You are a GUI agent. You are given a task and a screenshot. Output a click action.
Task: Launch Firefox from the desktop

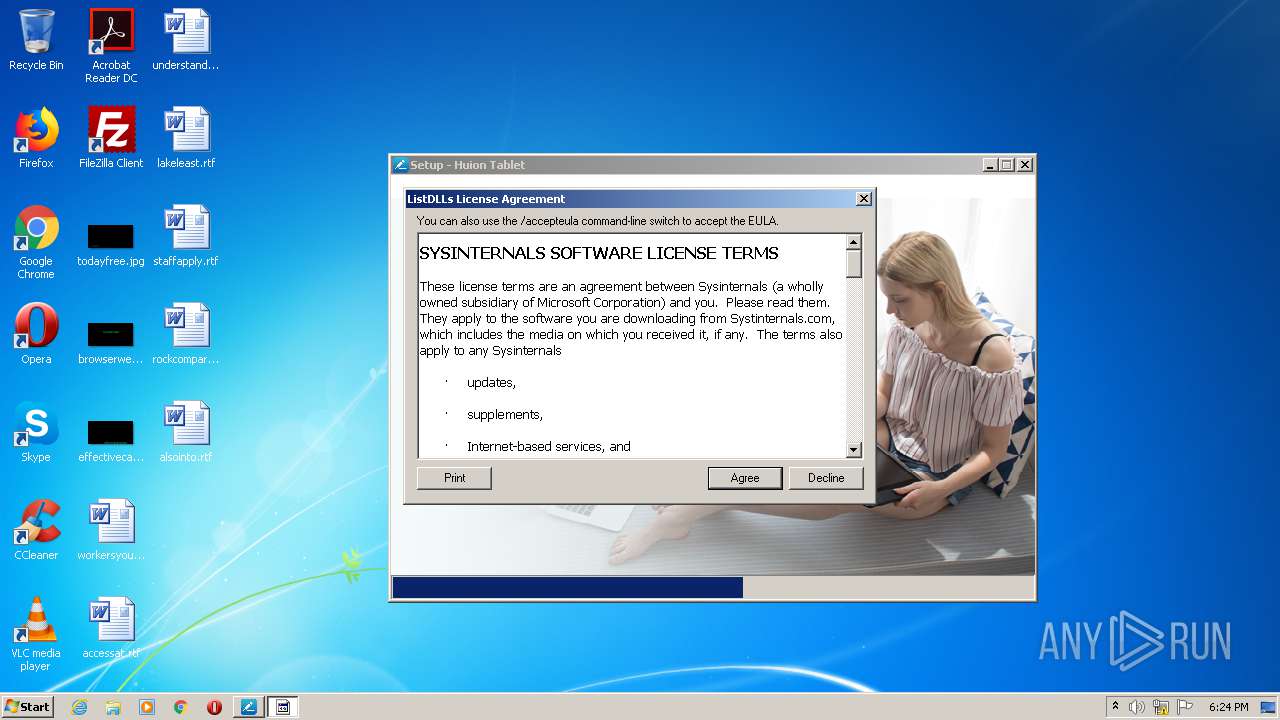[36, 138]
